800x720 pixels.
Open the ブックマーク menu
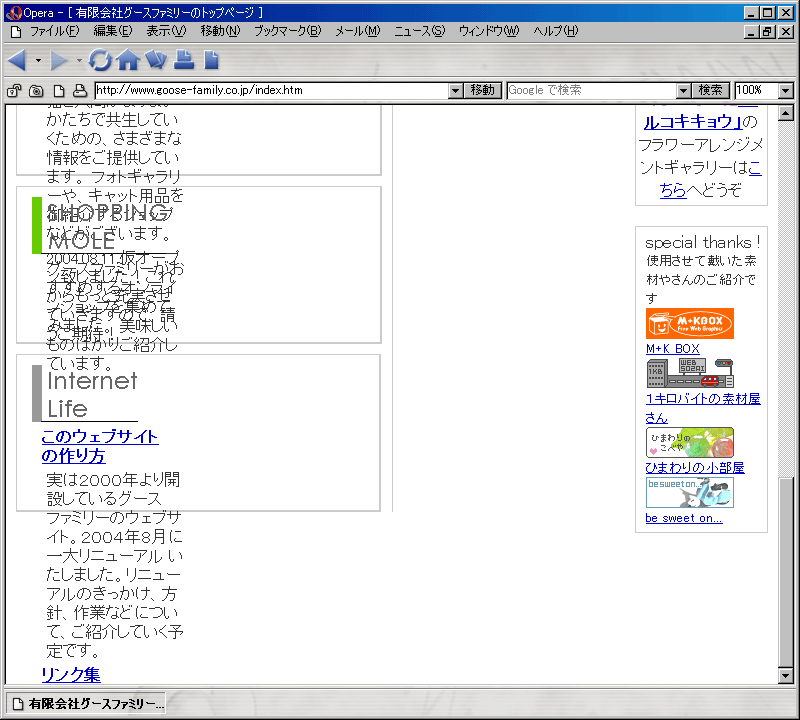point(288,32)
